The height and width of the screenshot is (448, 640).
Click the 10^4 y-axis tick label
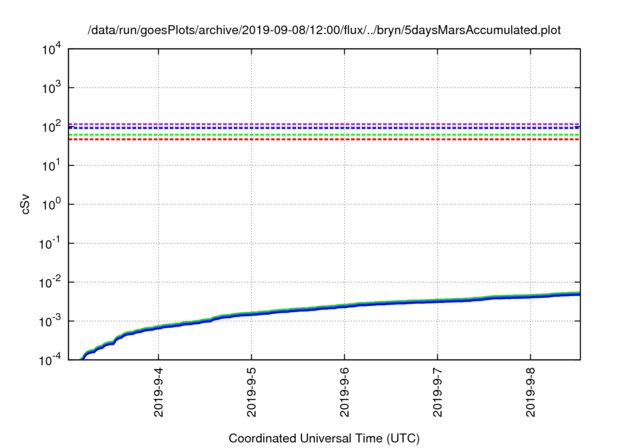click(51, 50)
